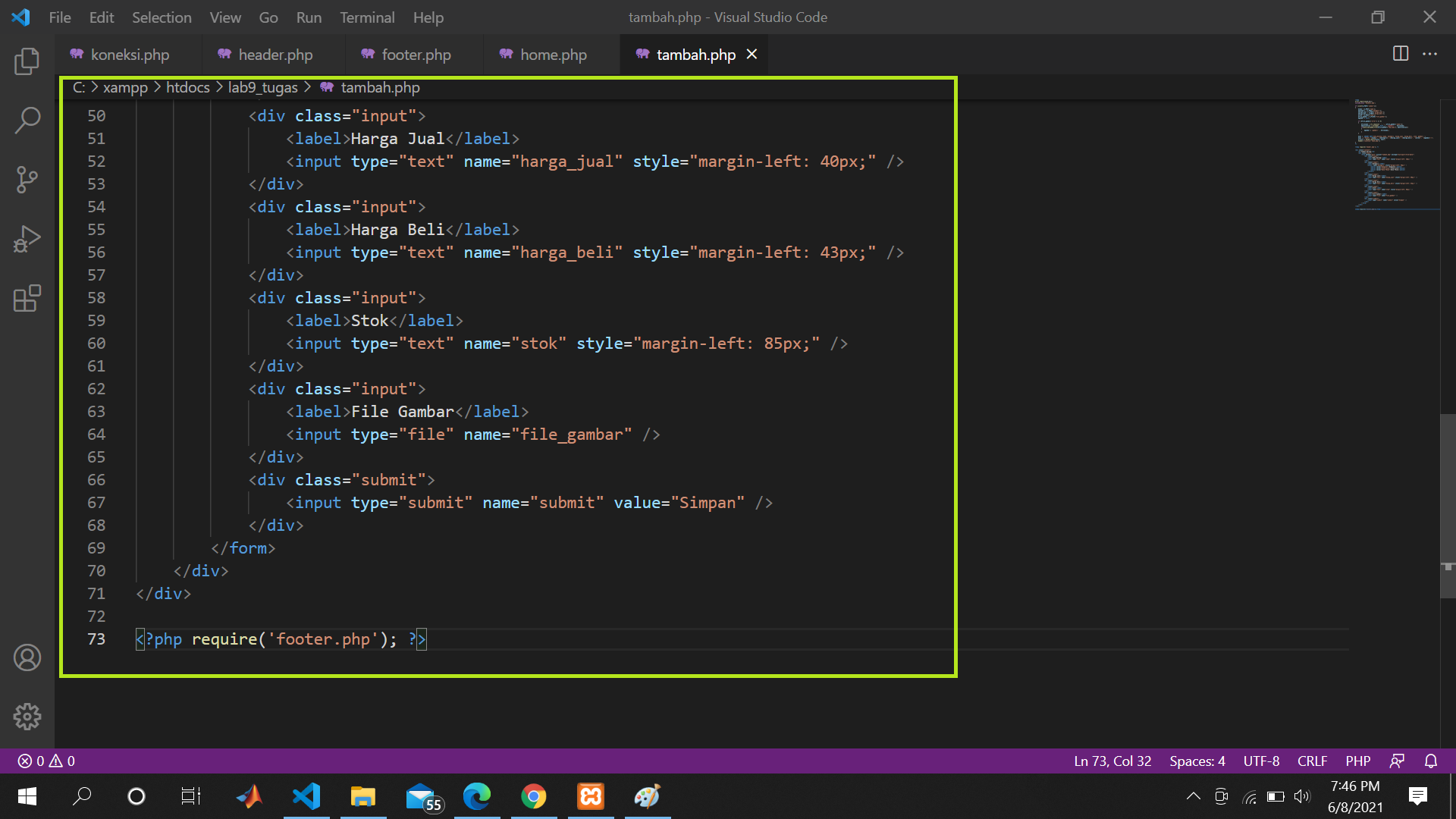
Task: Switch to header.php tab
Action: coord(273,54)
